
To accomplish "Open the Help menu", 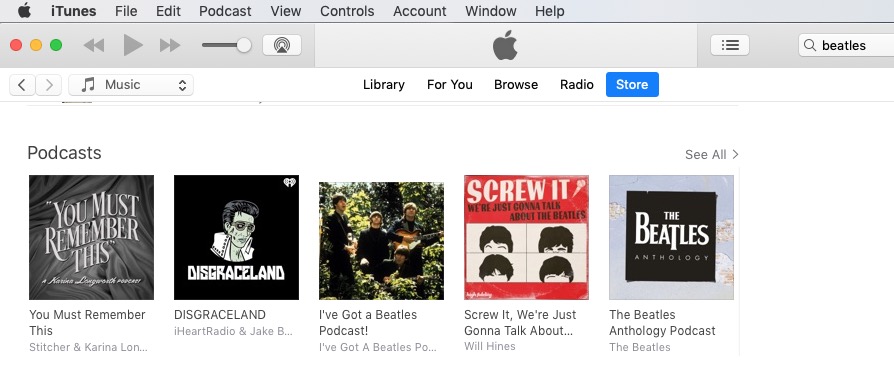I will click(550, 11).
